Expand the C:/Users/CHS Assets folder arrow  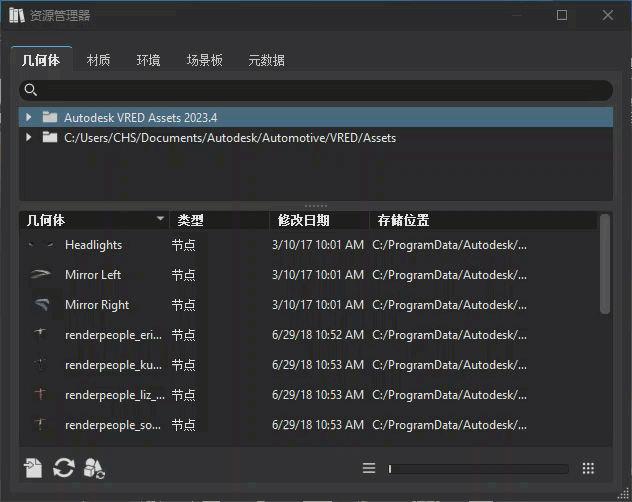click(x=29, y=137)
